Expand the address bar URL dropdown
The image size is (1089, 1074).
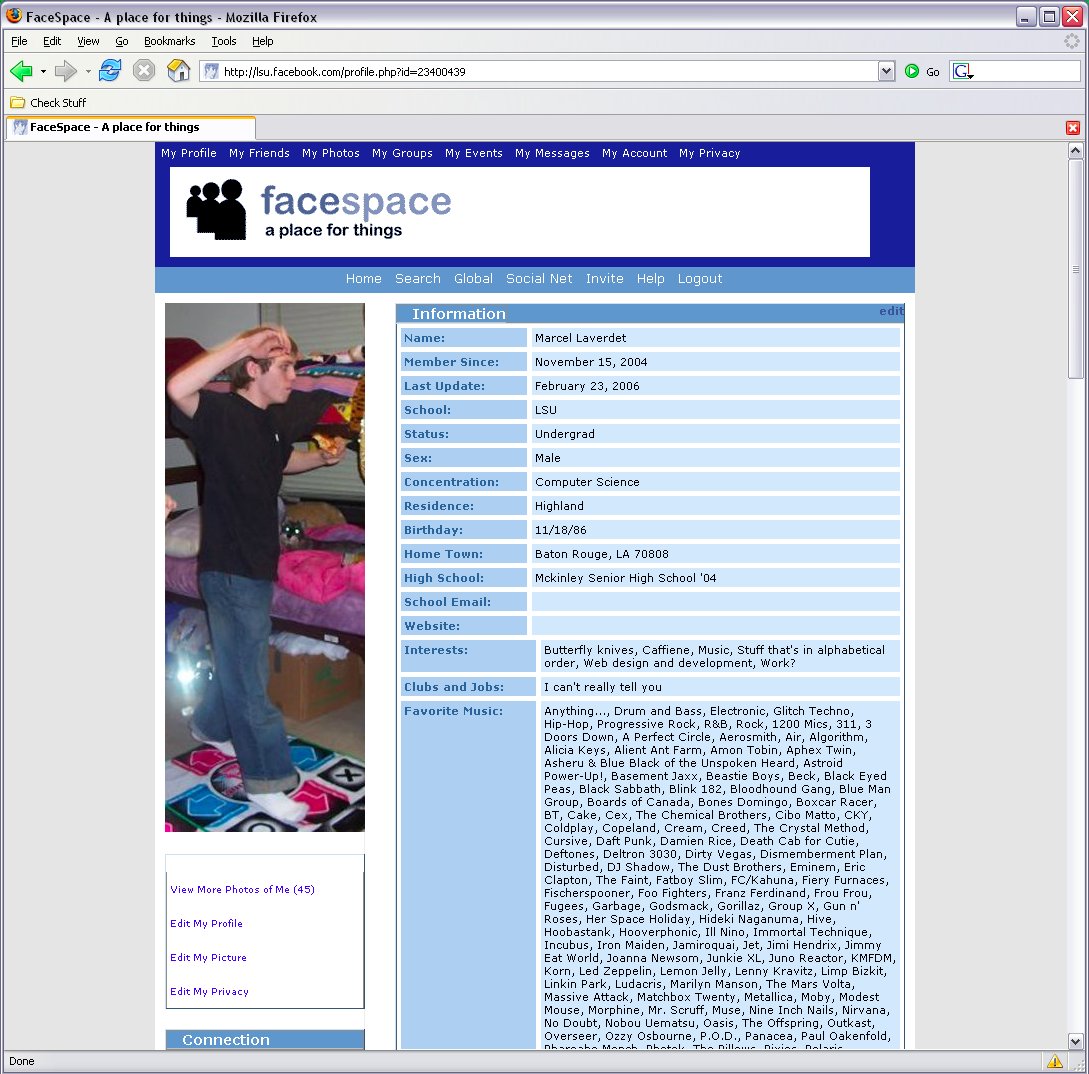tap(886, 72)
